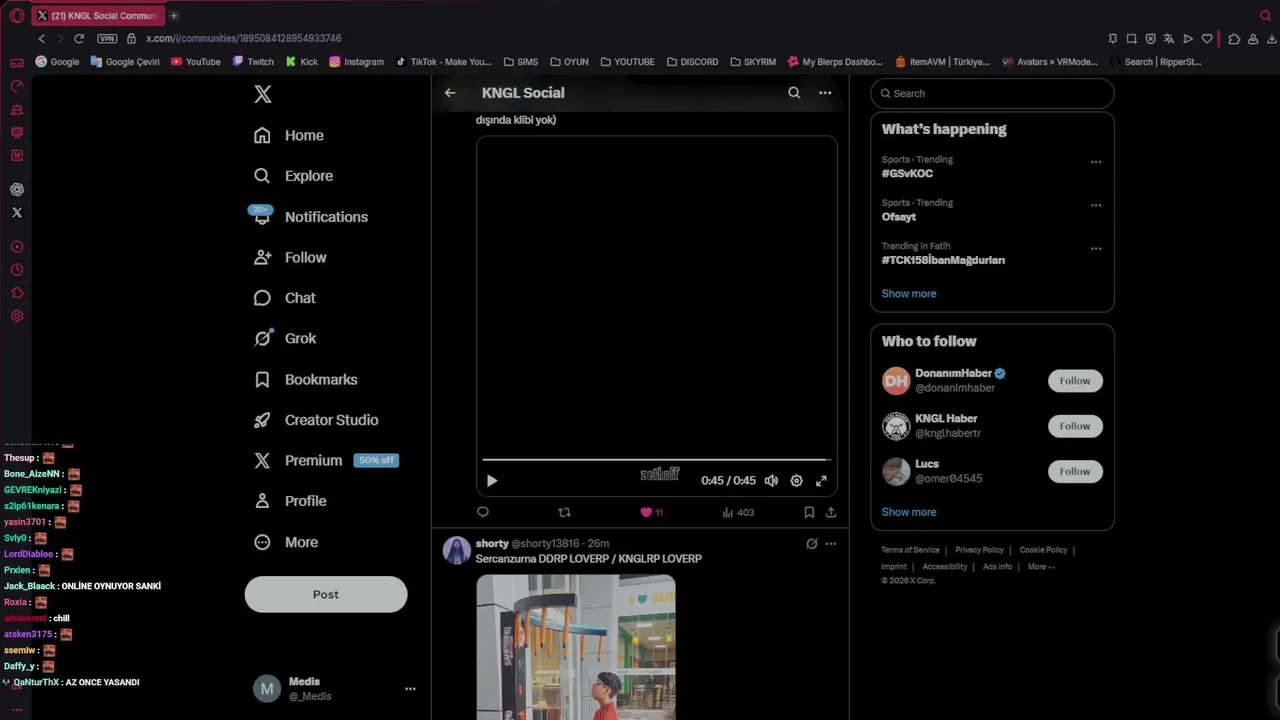Click the Bookmarks ribbon icon in the X sidebar

262,379
